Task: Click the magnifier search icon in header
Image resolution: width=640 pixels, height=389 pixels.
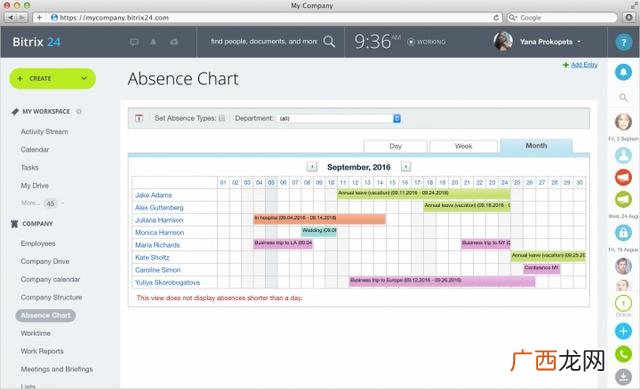Action: (x=329, y=41)
